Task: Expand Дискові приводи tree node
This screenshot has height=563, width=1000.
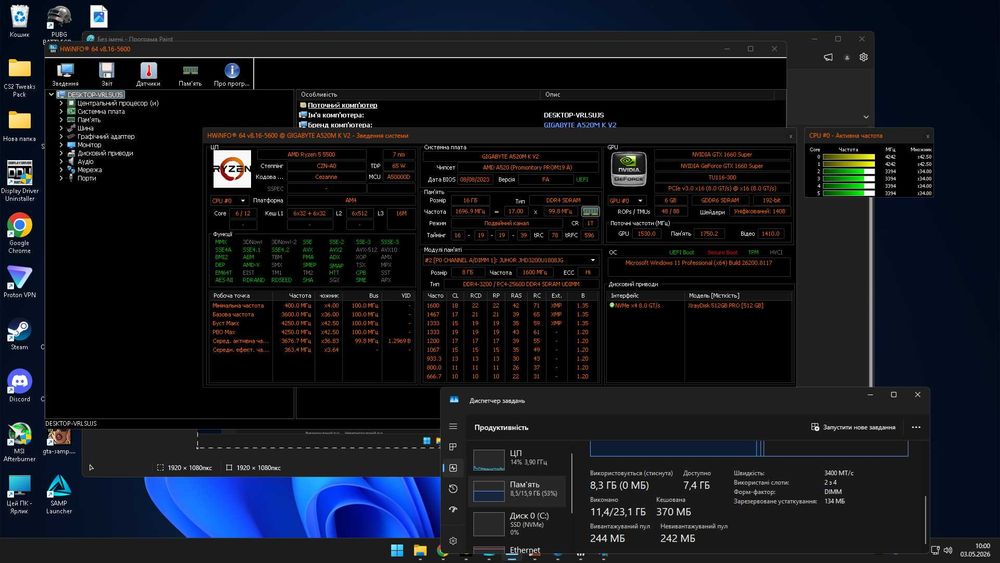Action: click(x=61, y=153)
